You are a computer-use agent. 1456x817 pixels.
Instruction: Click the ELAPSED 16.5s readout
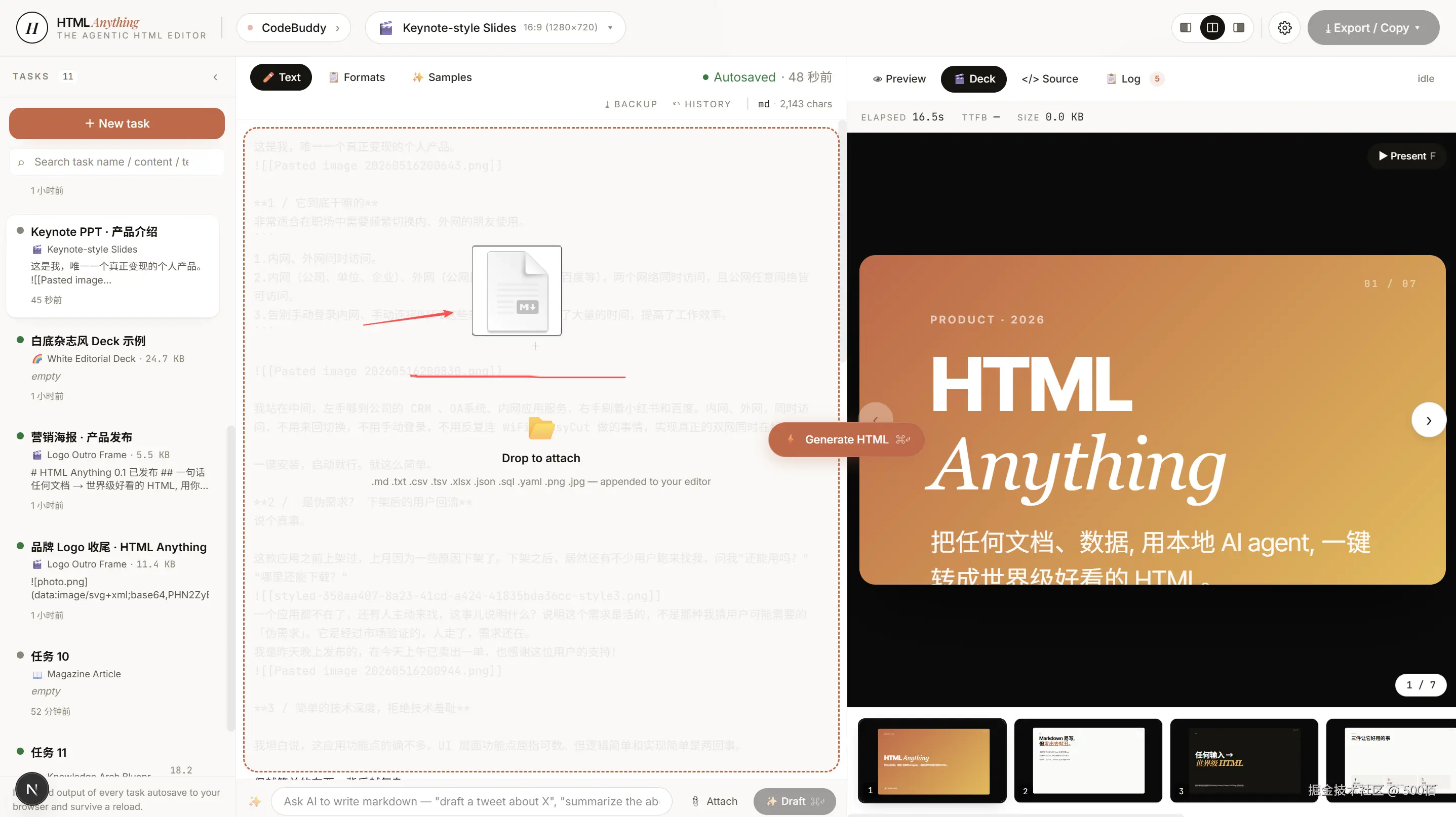click(902, 117)
